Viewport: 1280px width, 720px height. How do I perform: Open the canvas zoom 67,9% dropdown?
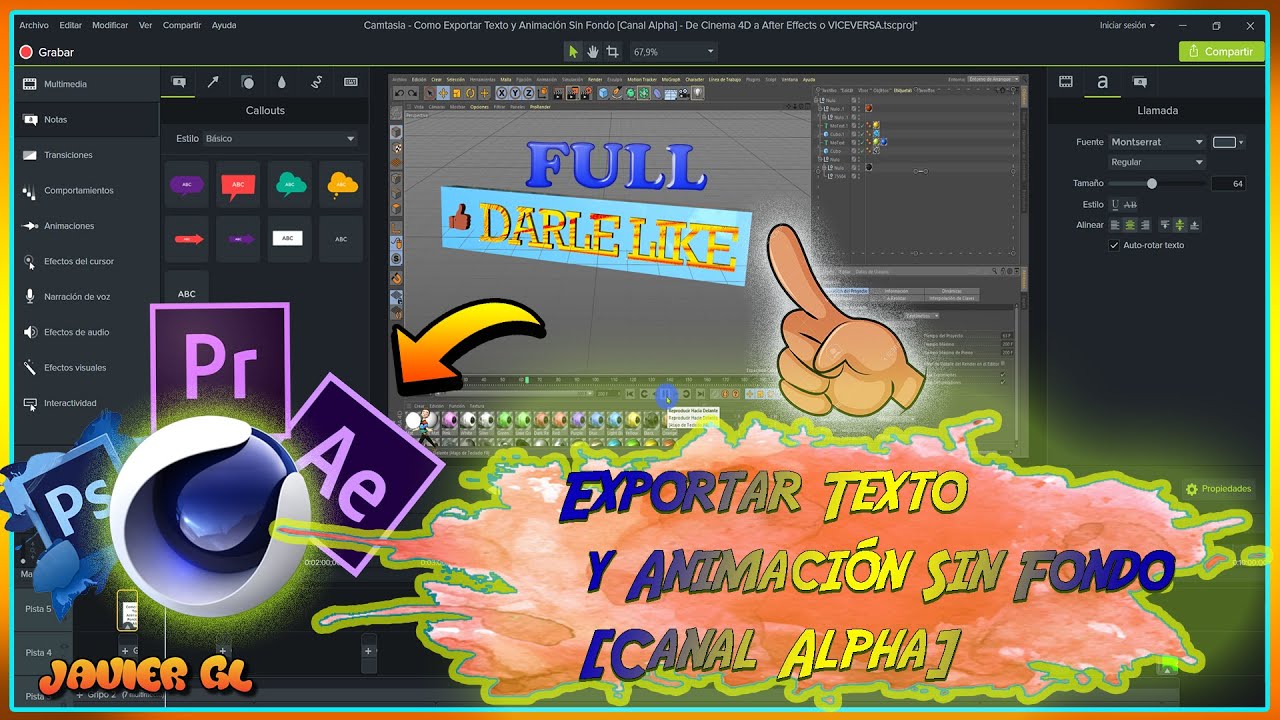click(673, 51)
